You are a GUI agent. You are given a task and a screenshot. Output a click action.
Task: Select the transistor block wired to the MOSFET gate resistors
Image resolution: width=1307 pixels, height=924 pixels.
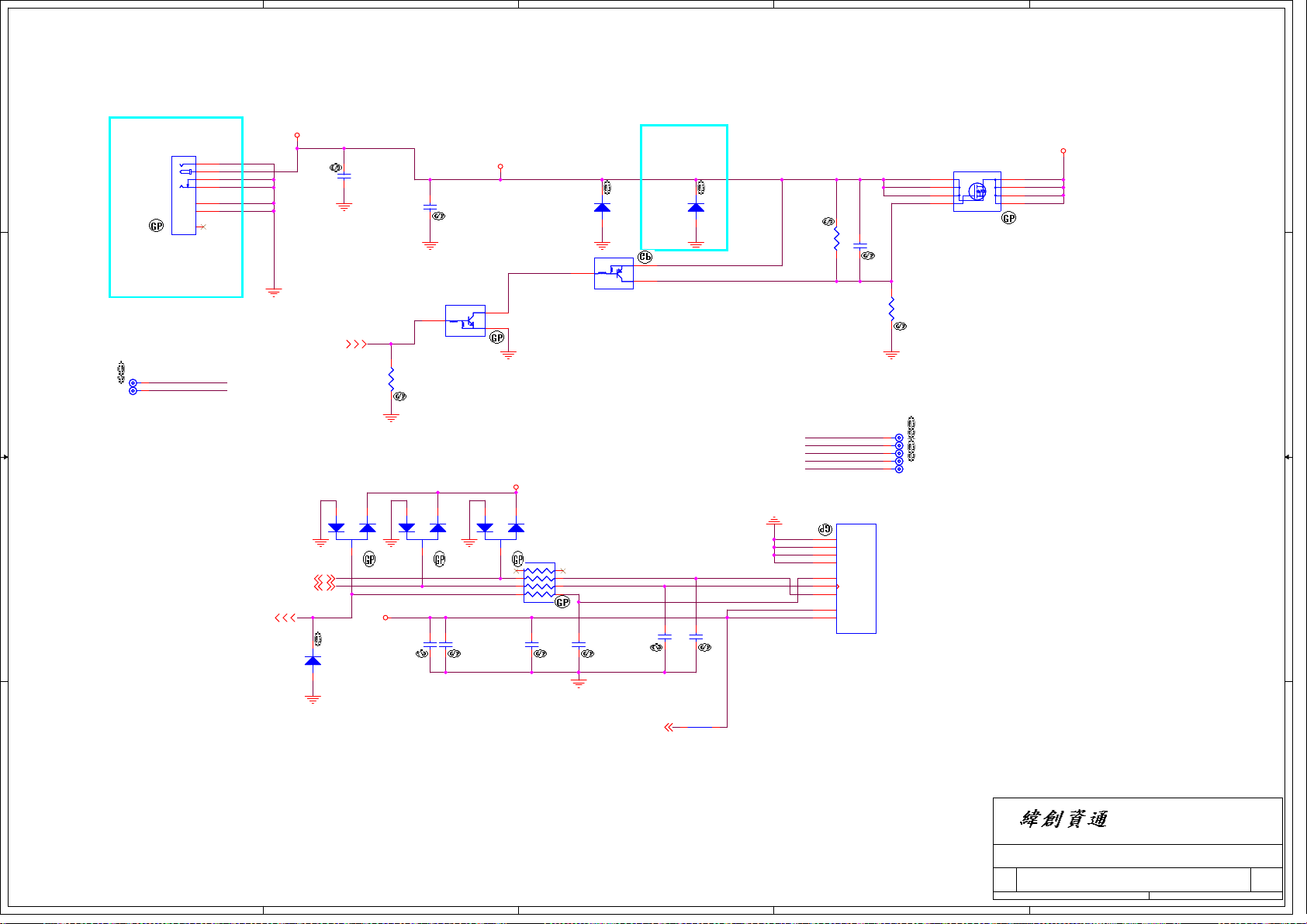[614, 273]
